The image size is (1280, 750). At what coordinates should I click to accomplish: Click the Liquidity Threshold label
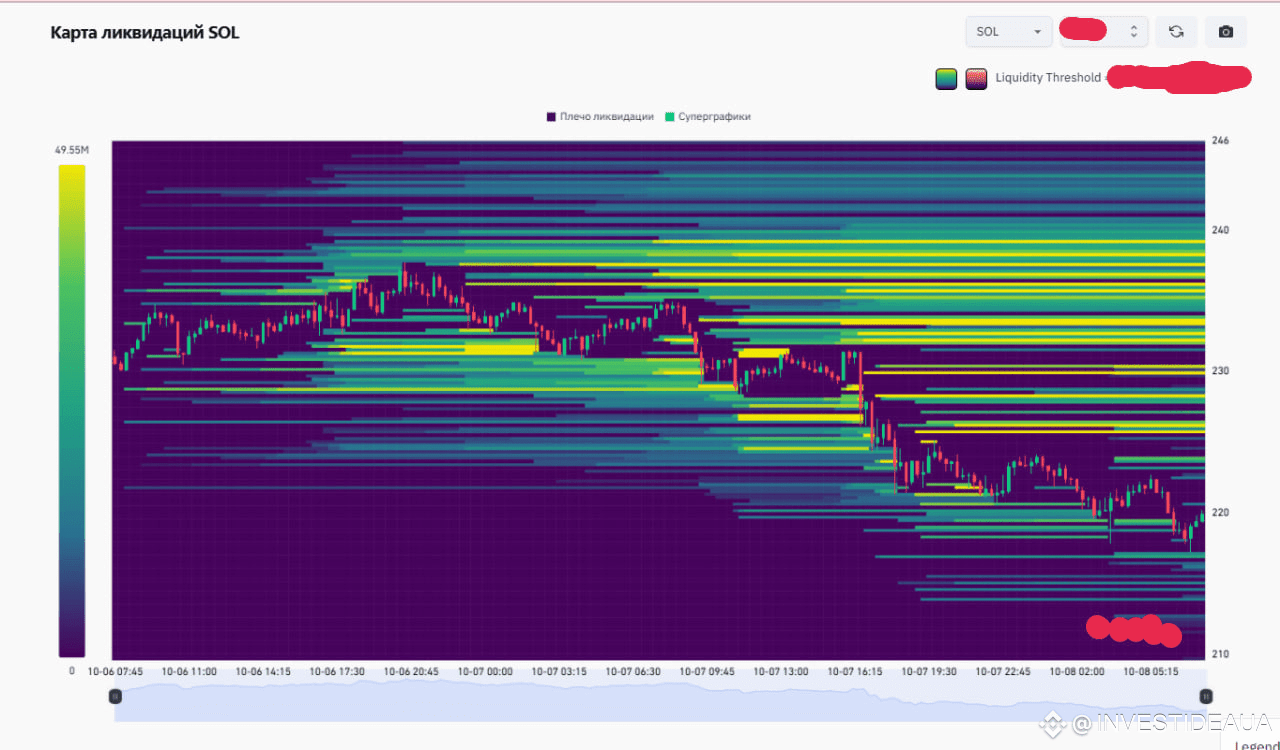tap(1048, 78)
